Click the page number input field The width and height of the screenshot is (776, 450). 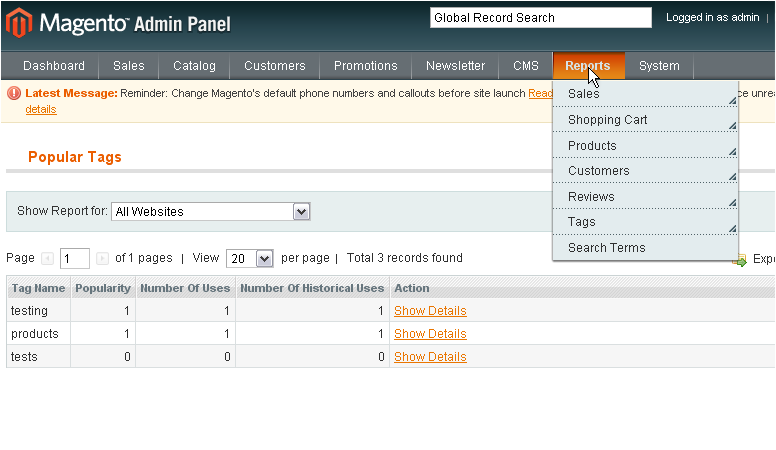point(75,258)
